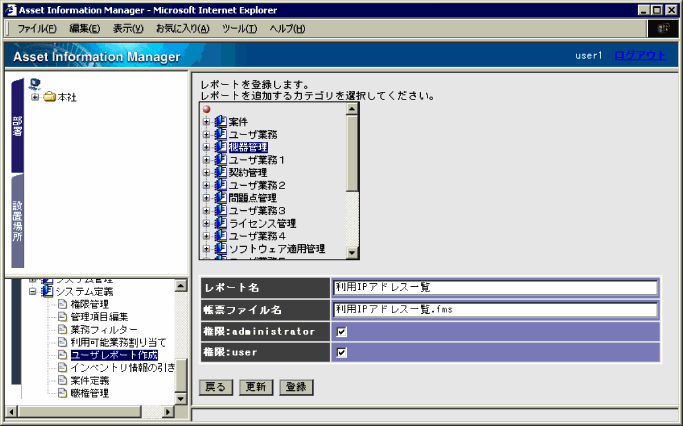The width and height of the screenshot is (683, 426).
Task: Click the menu tree scroll-up arrow
Action: [x=181, y=285]
